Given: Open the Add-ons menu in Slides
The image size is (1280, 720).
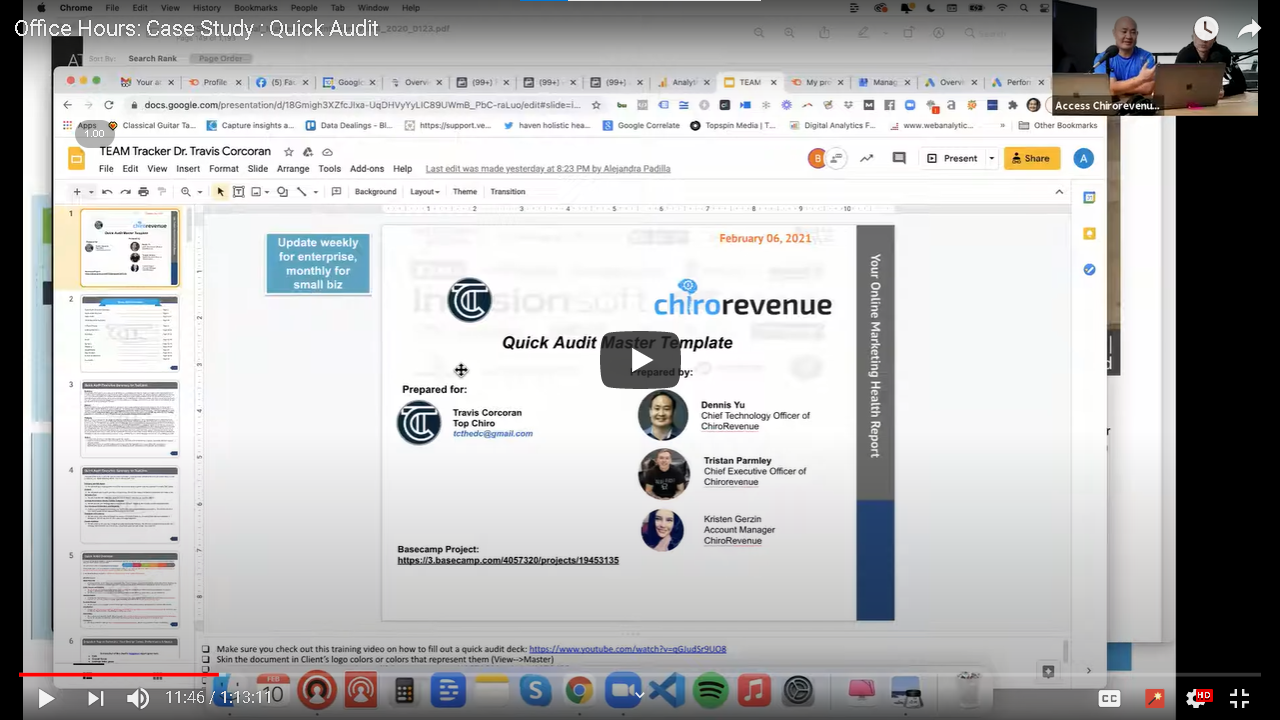Looking at the screenshot, I should click(367, 169).
